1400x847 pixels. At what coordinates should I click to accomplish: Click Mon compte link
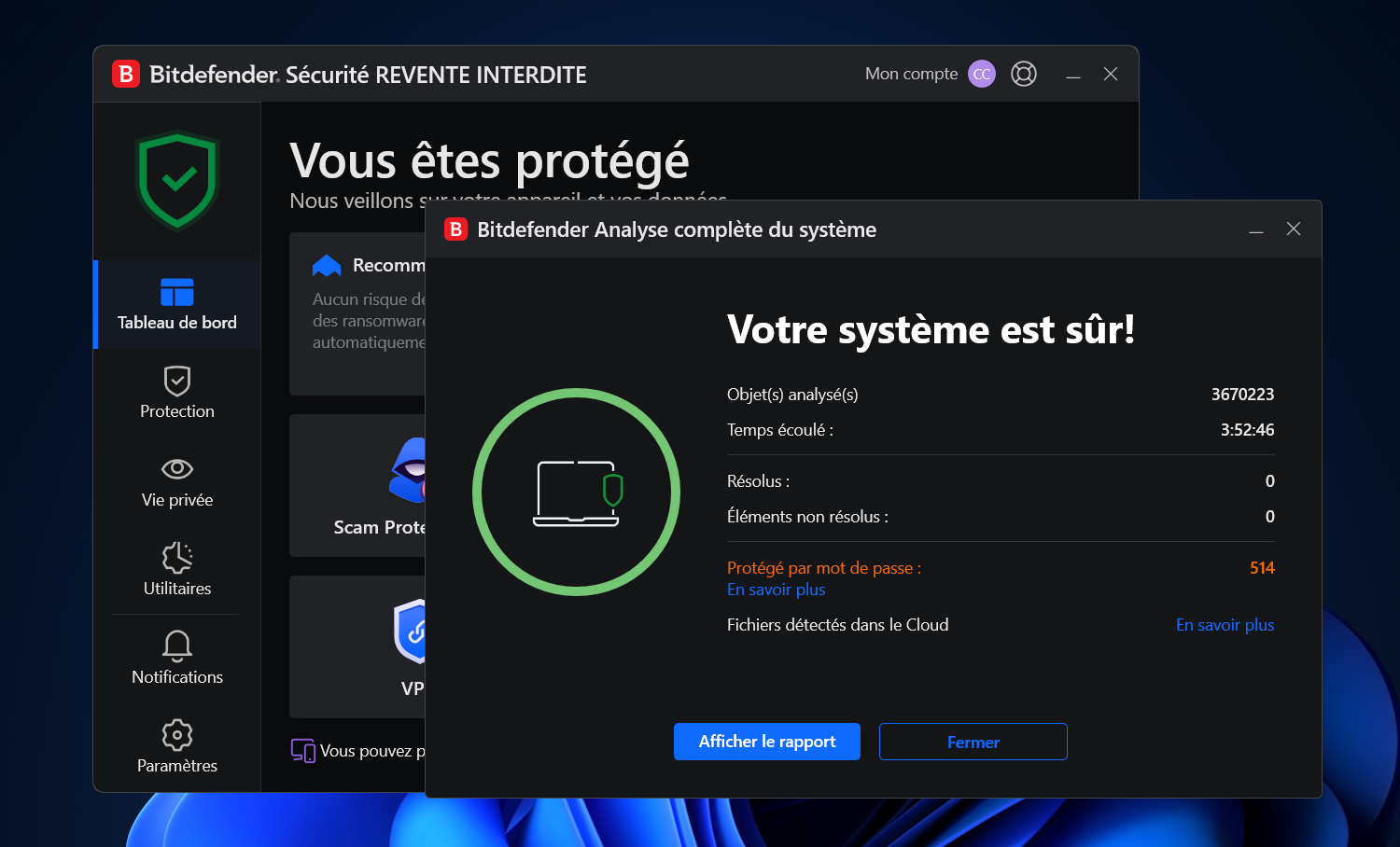(911, 74)
